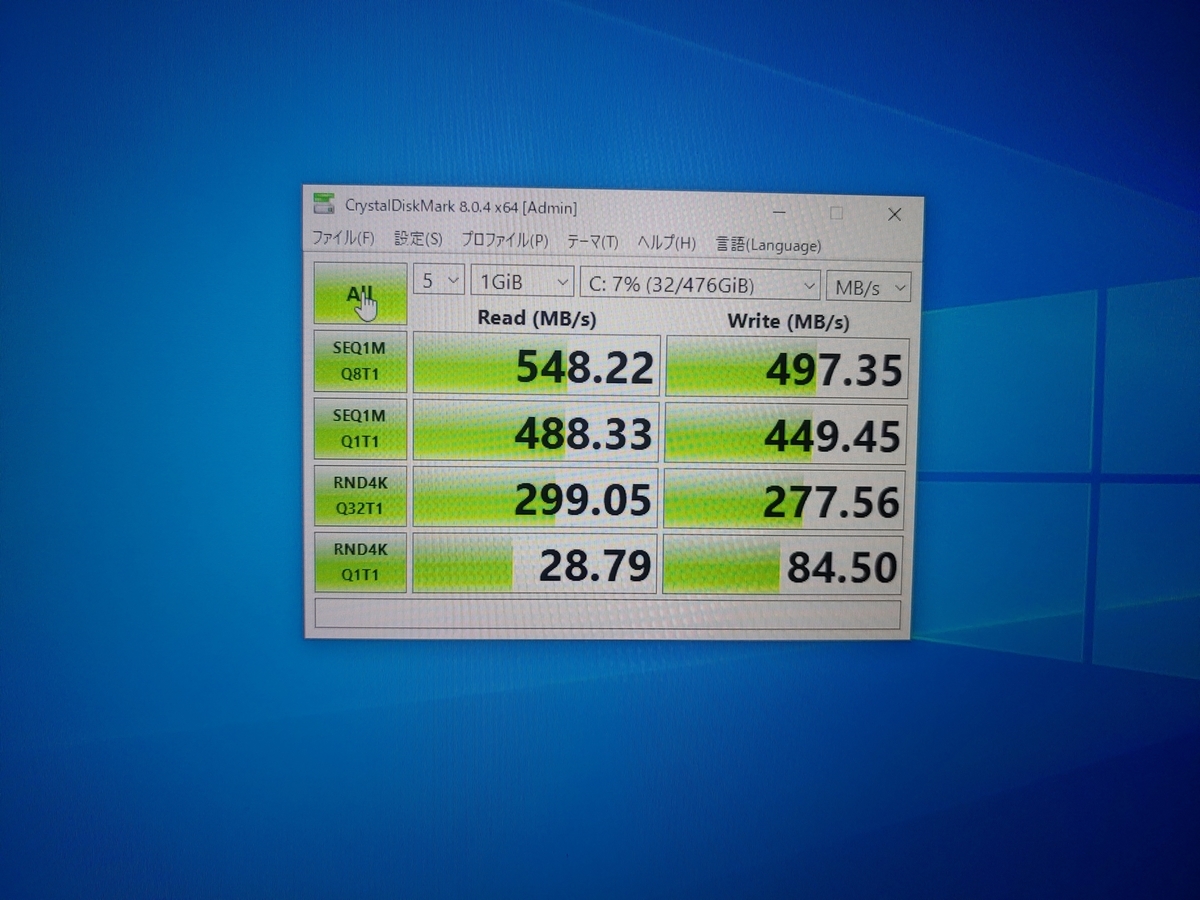Open the ファイル(F) menu

343,239
